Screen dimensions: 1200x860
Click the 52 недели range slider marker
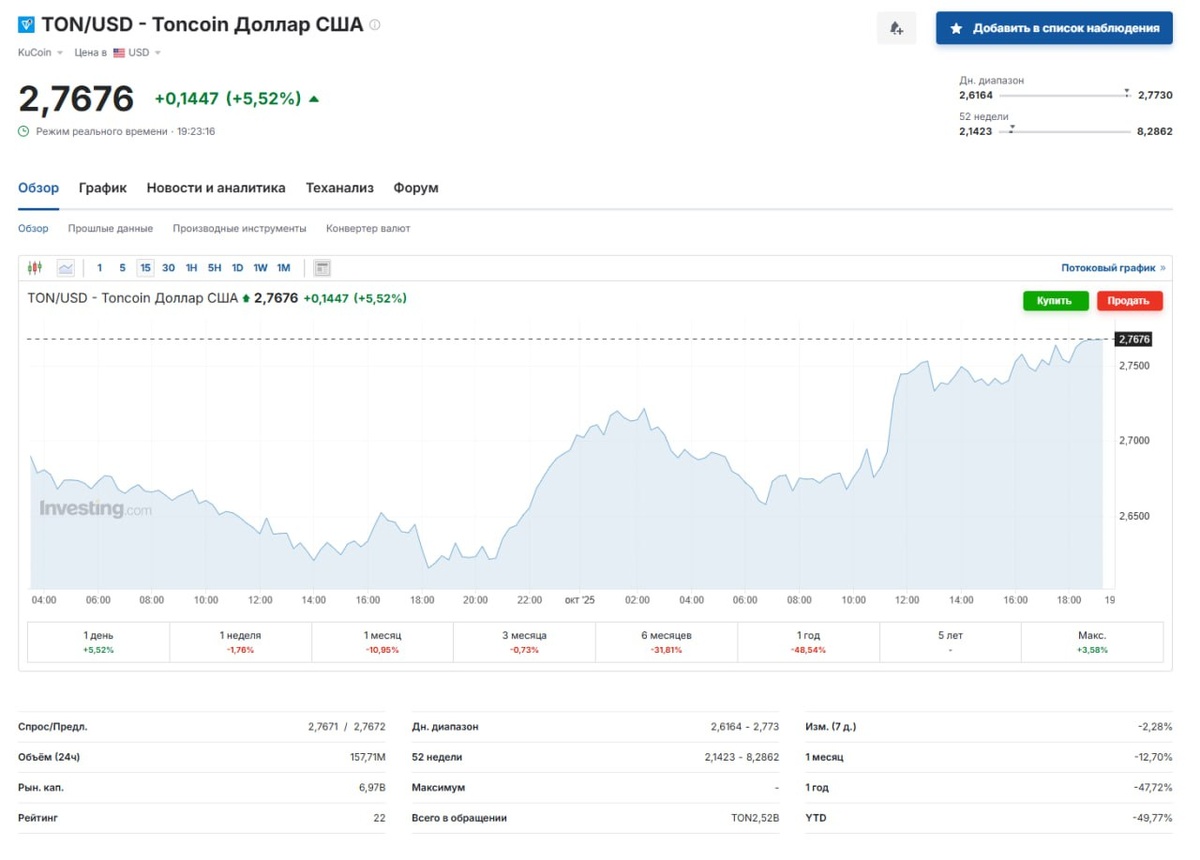(x=1011, y=128)
